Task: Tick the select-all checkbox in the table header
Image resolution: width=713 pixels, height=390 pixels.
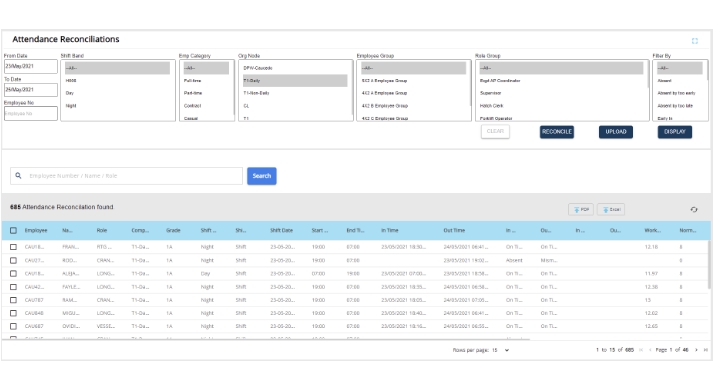Action: [x=13, y=230]
